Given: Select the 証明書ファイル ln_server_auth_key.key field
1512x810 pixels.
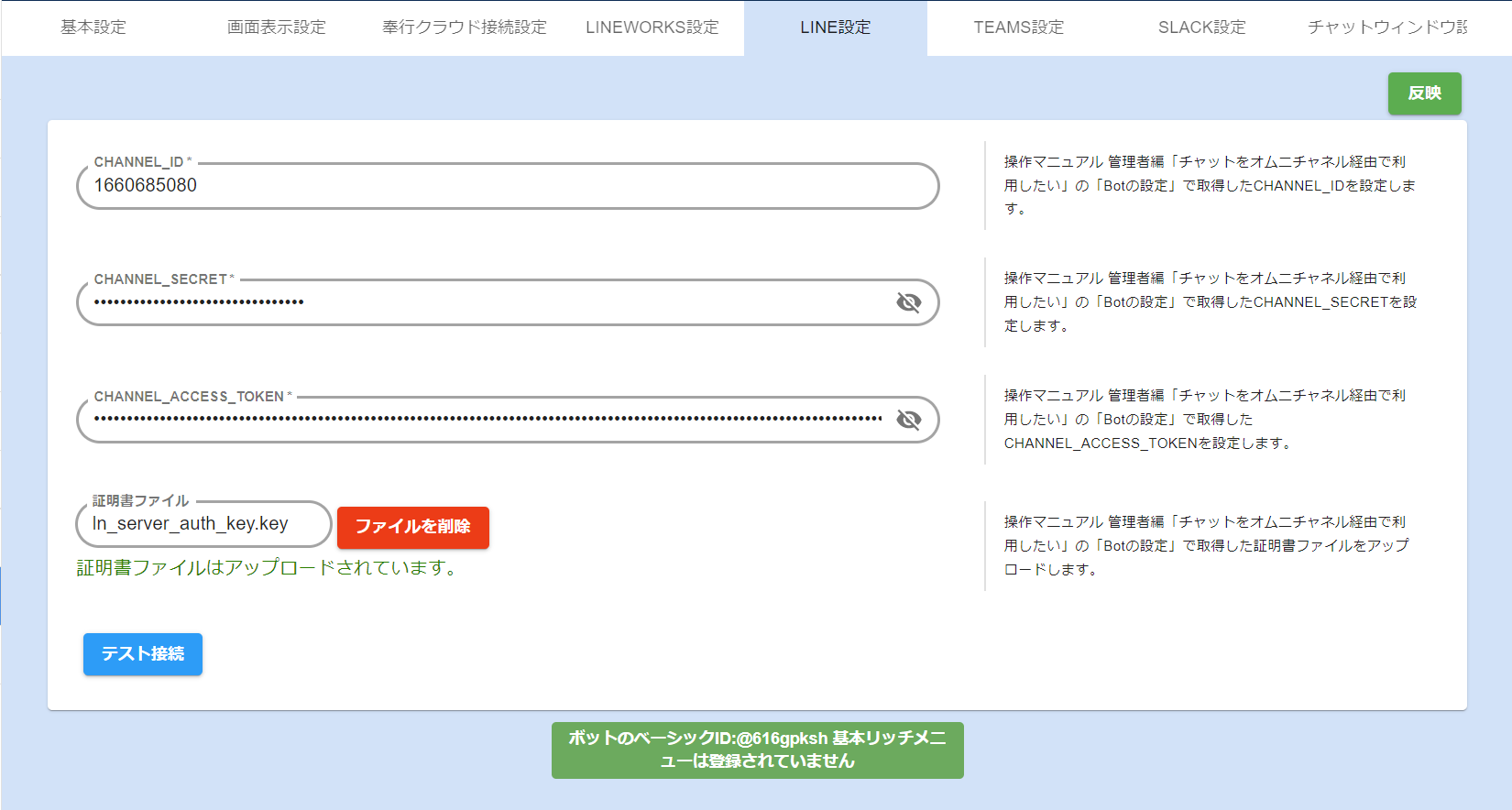Looking at the screenshot, I should 203,524.
